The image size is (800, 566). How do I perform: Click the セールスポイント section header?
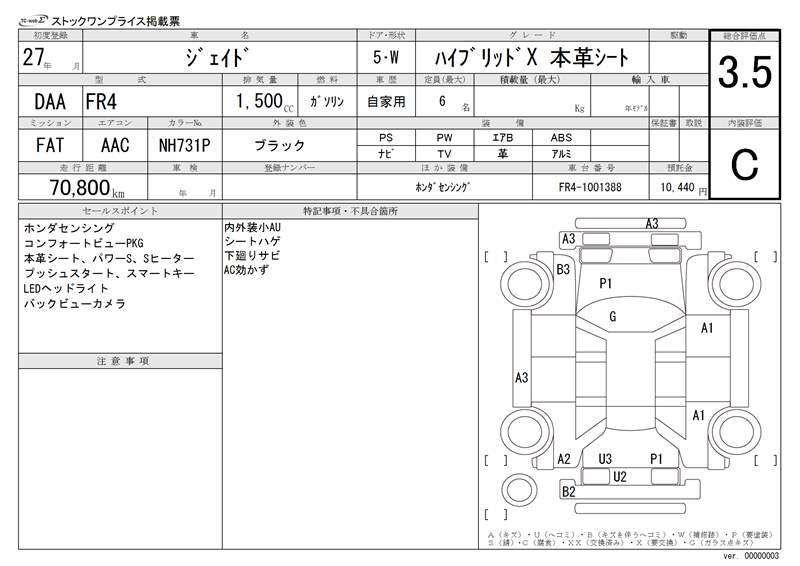point(120,211)
